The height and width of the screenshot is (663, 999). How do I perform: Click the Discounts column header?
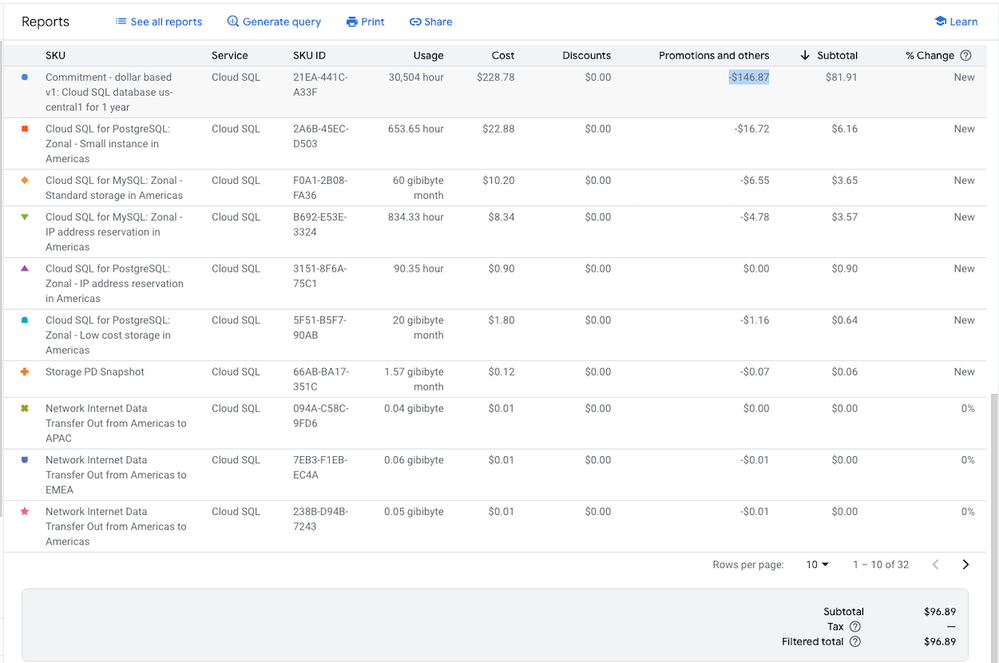pos(586,55)
